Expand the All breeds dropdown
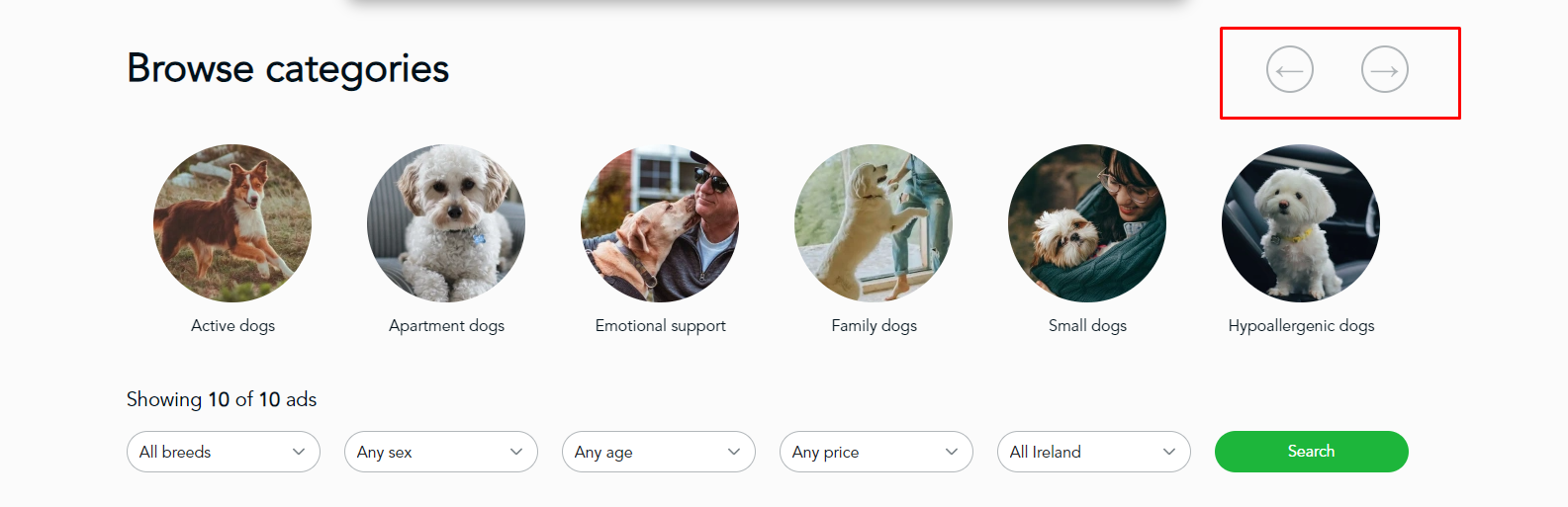 (224, 452)
